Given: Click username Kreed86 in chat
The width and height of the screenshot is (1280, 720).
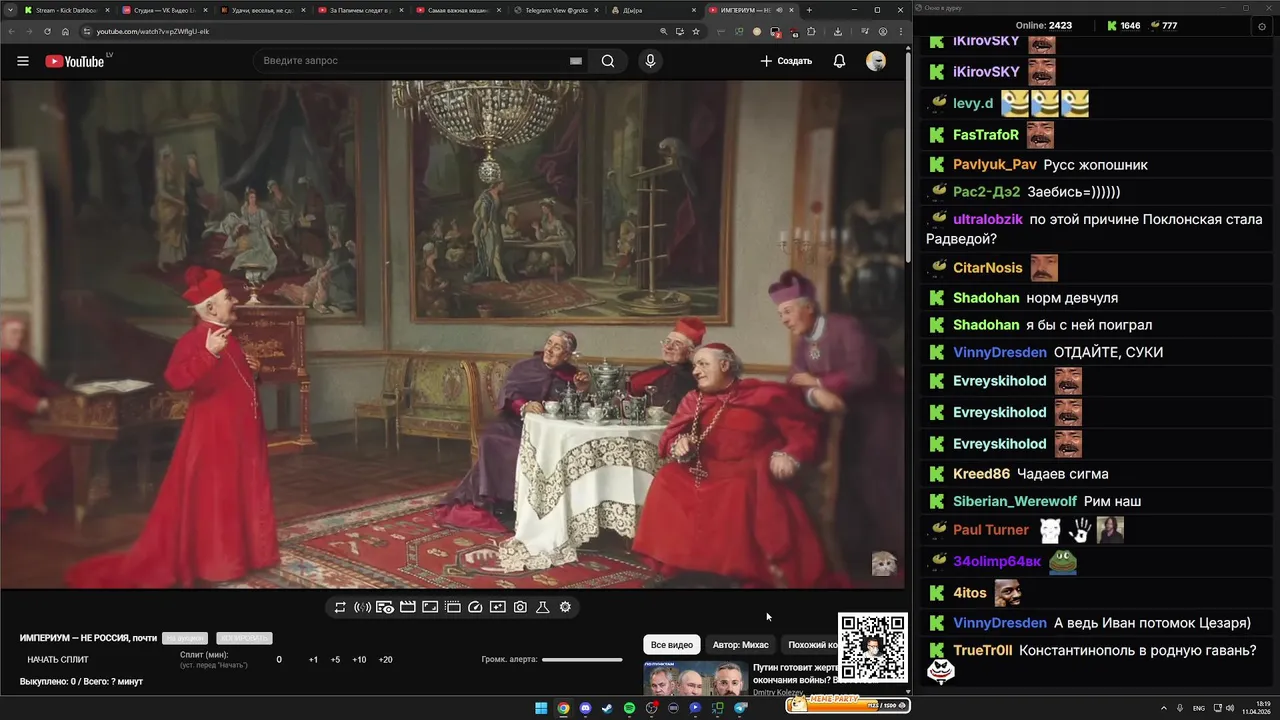Looking at the screenshot, I should [x=981, y=473].
